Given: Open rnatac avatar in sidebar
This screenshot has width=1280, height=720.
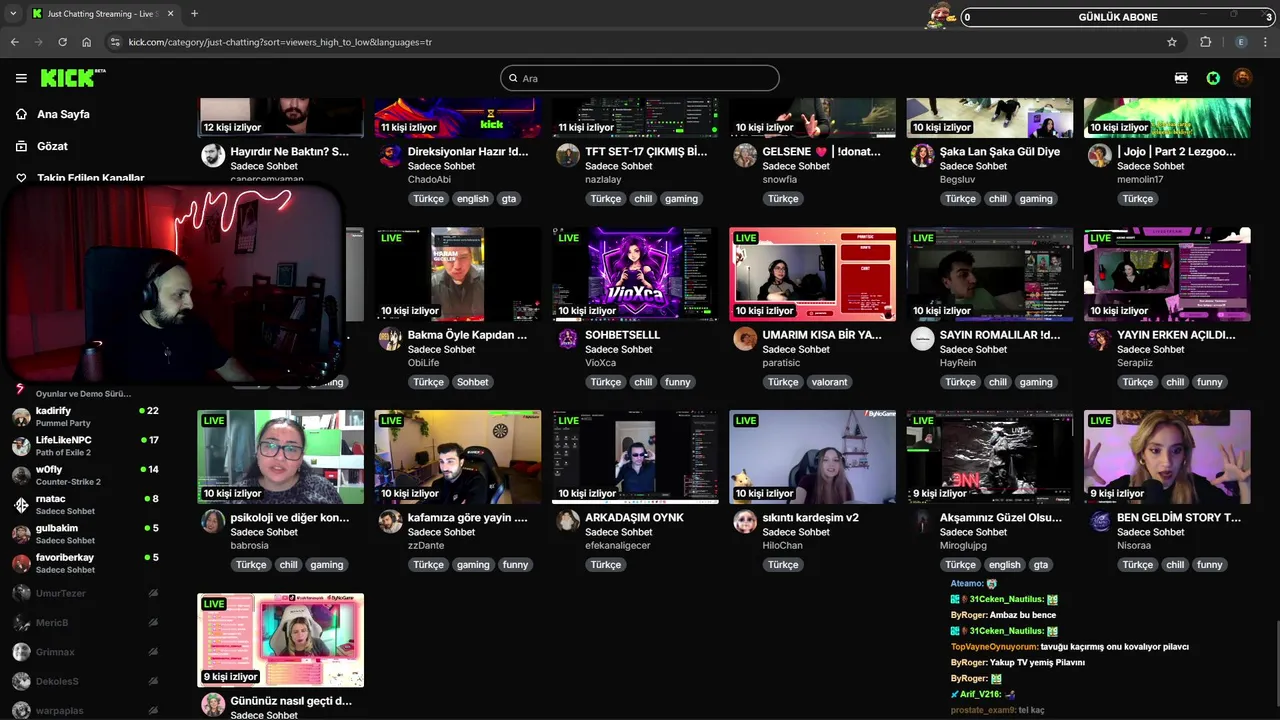Looking at the screenshot, I should point(21,505).
